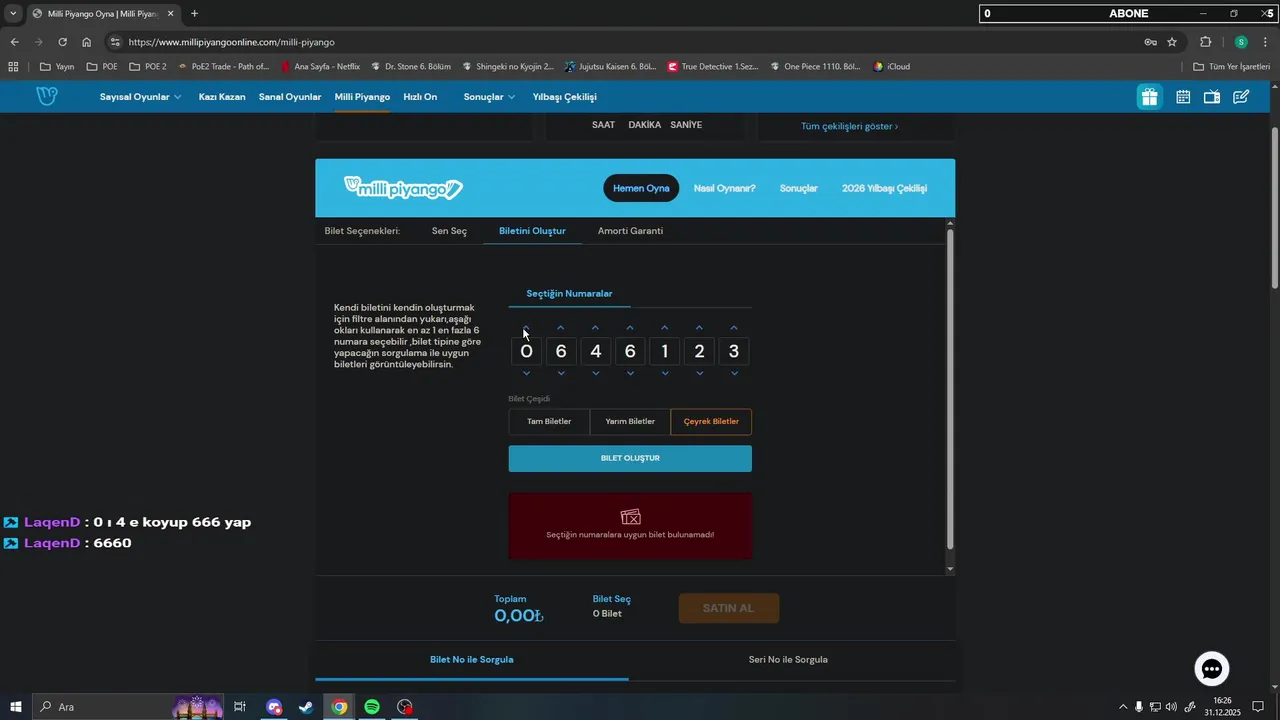Decrease the fifth digit showing 1
Viewport: 1280px width, 720px height.
coord(665,374)
